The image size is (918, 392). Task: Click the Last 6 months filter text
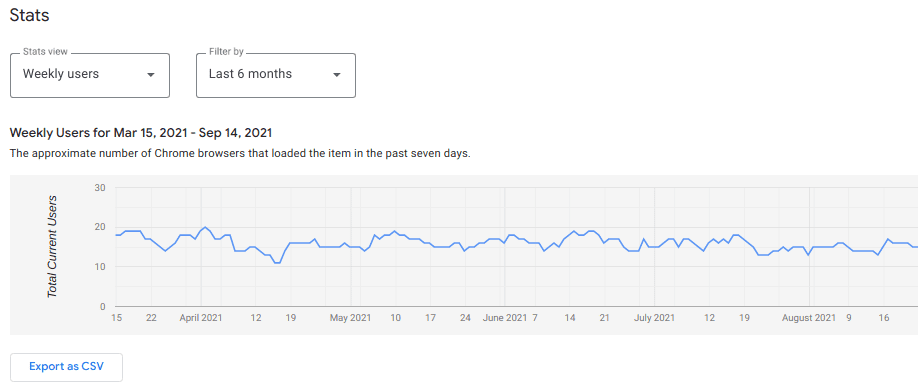point(250,74)
